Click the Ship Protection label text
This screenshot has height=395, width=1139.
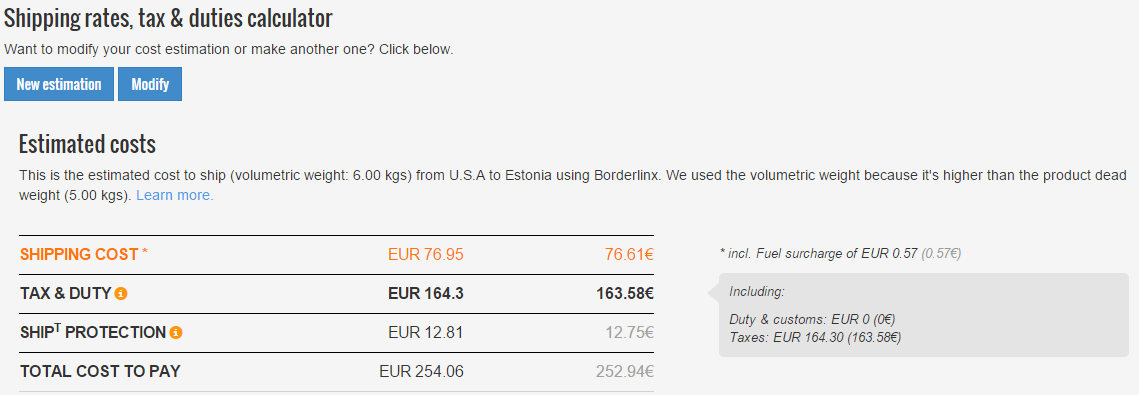[x=93, y=333]
